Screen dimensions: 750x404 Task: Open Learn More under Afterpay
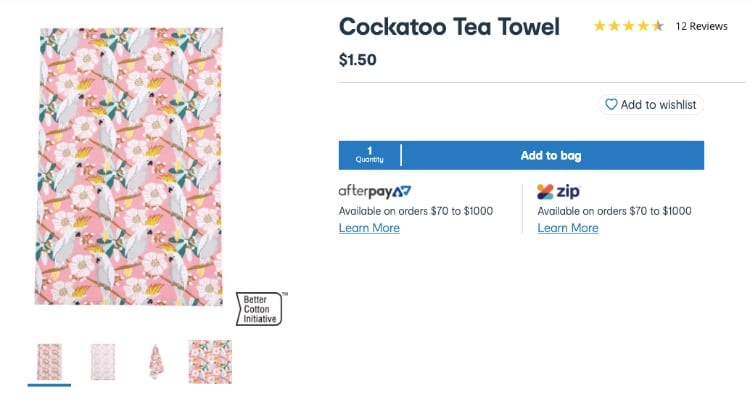click(x=369, y=228)
